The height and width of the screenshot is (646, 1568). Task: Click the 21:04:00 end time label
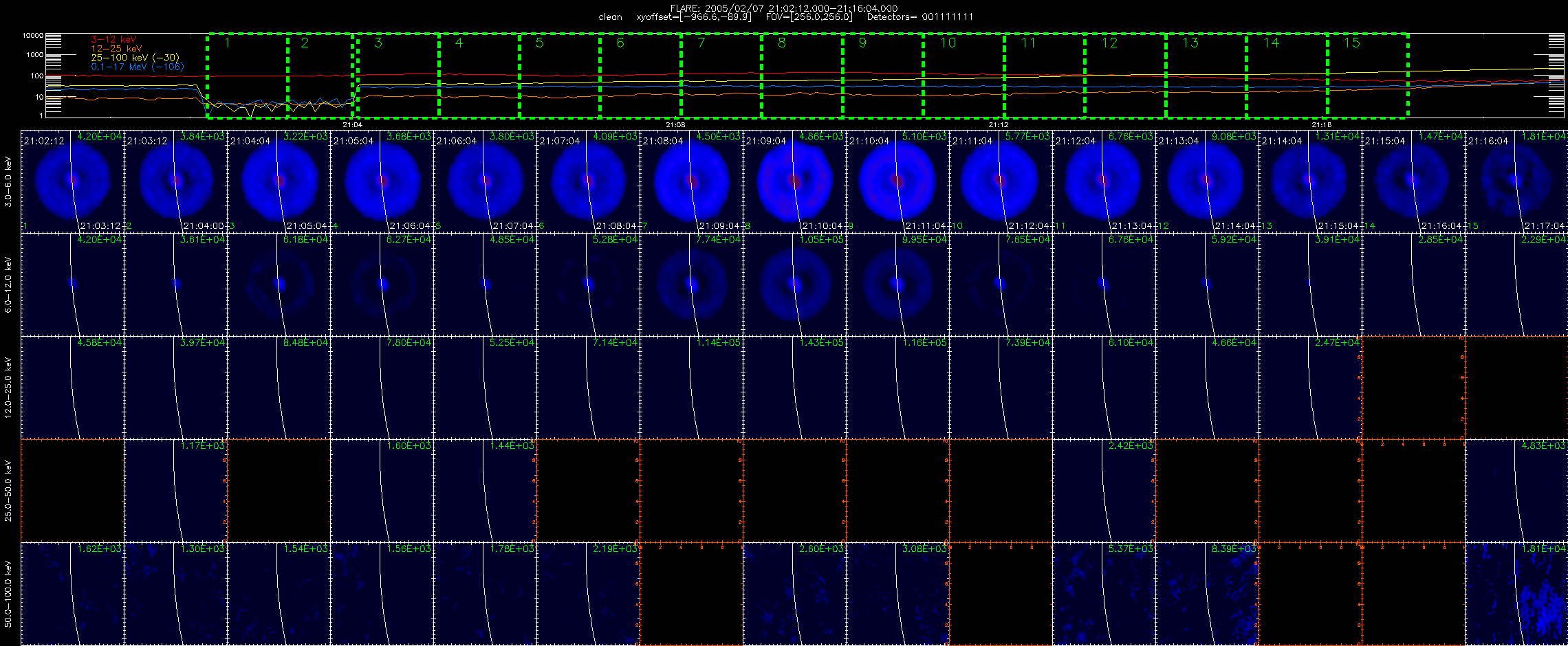204,226
